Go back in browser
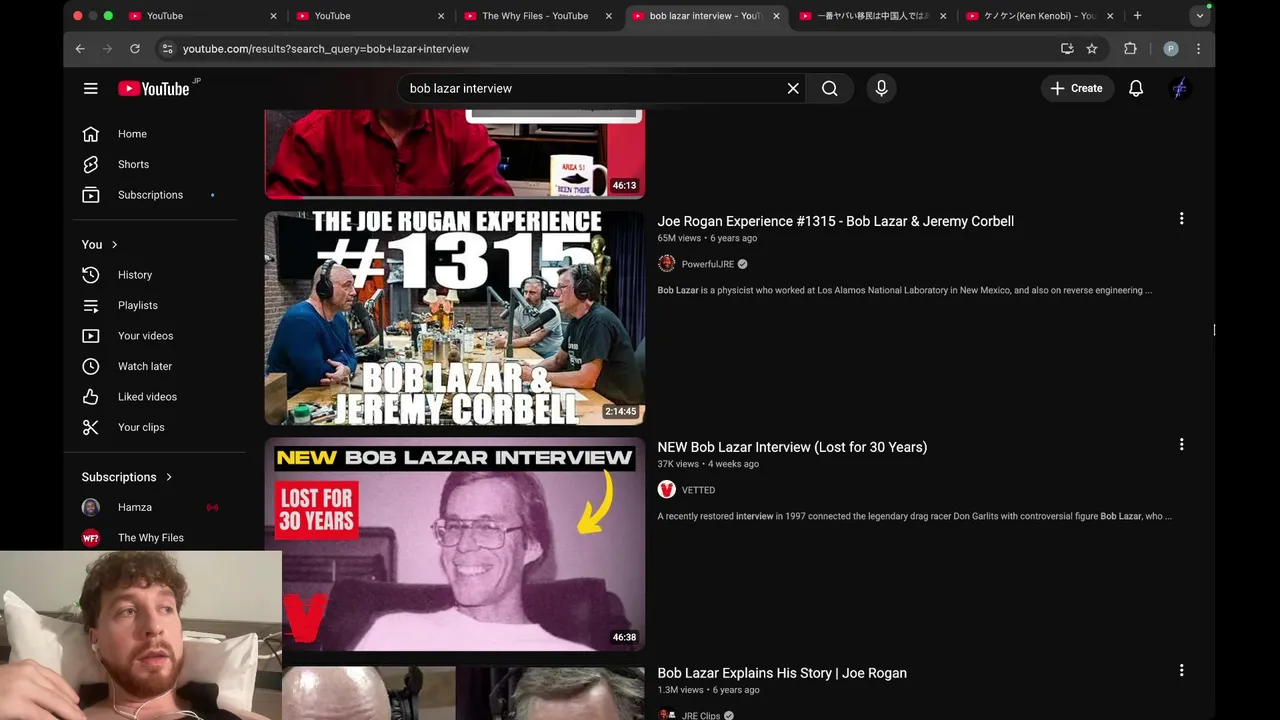Image resolution: width=1280 pixels, height=720 pixels. click(80, 48)
